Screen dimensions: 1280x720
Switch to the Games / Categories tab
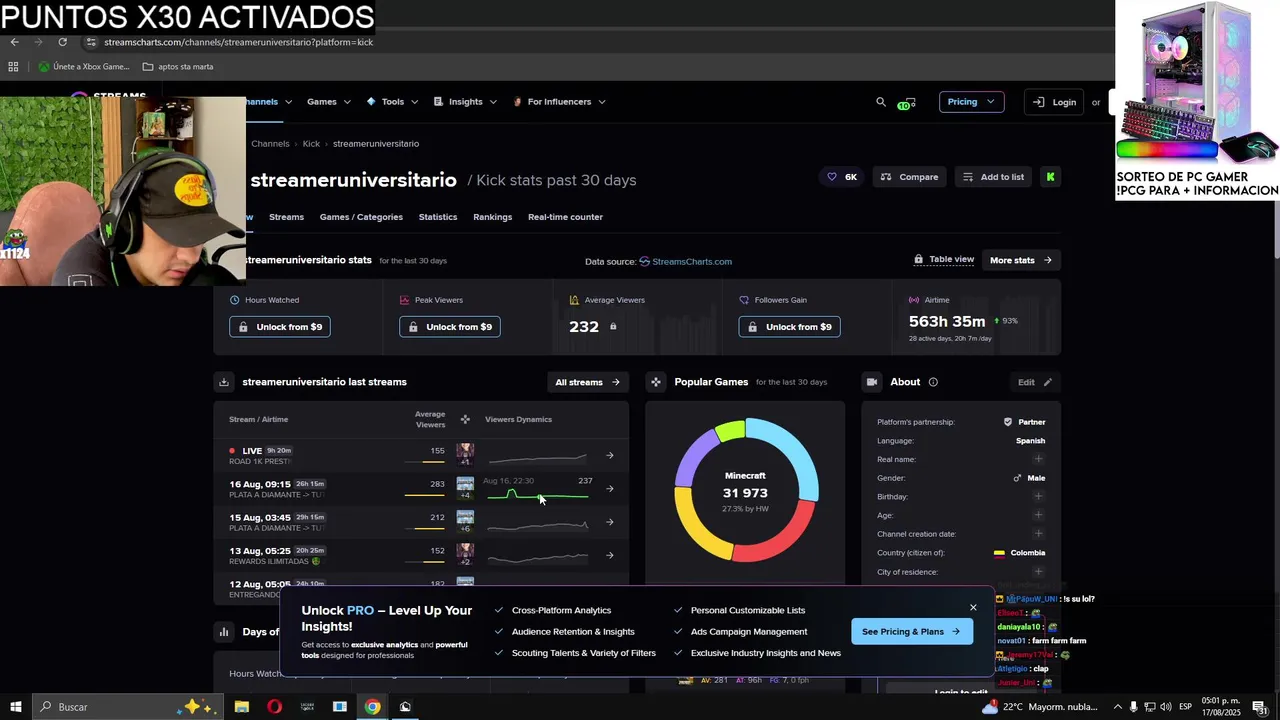[x=361, y=217]
